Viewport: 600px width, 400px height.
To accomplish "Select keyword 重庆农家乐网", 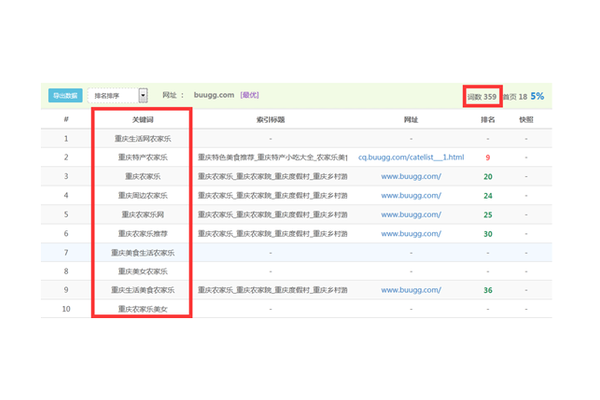I will pyautogui.click(x=143, y=215).
